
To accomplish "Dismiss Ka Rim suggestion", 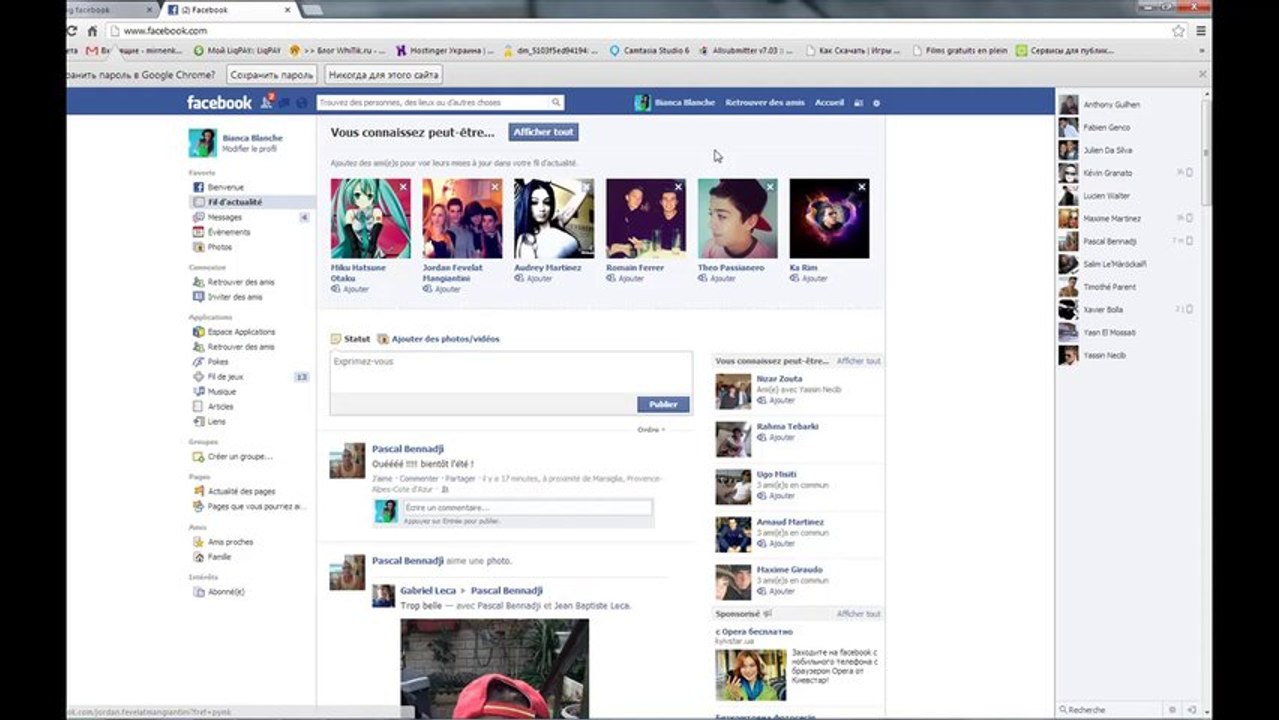I will [x=862, y=186].
